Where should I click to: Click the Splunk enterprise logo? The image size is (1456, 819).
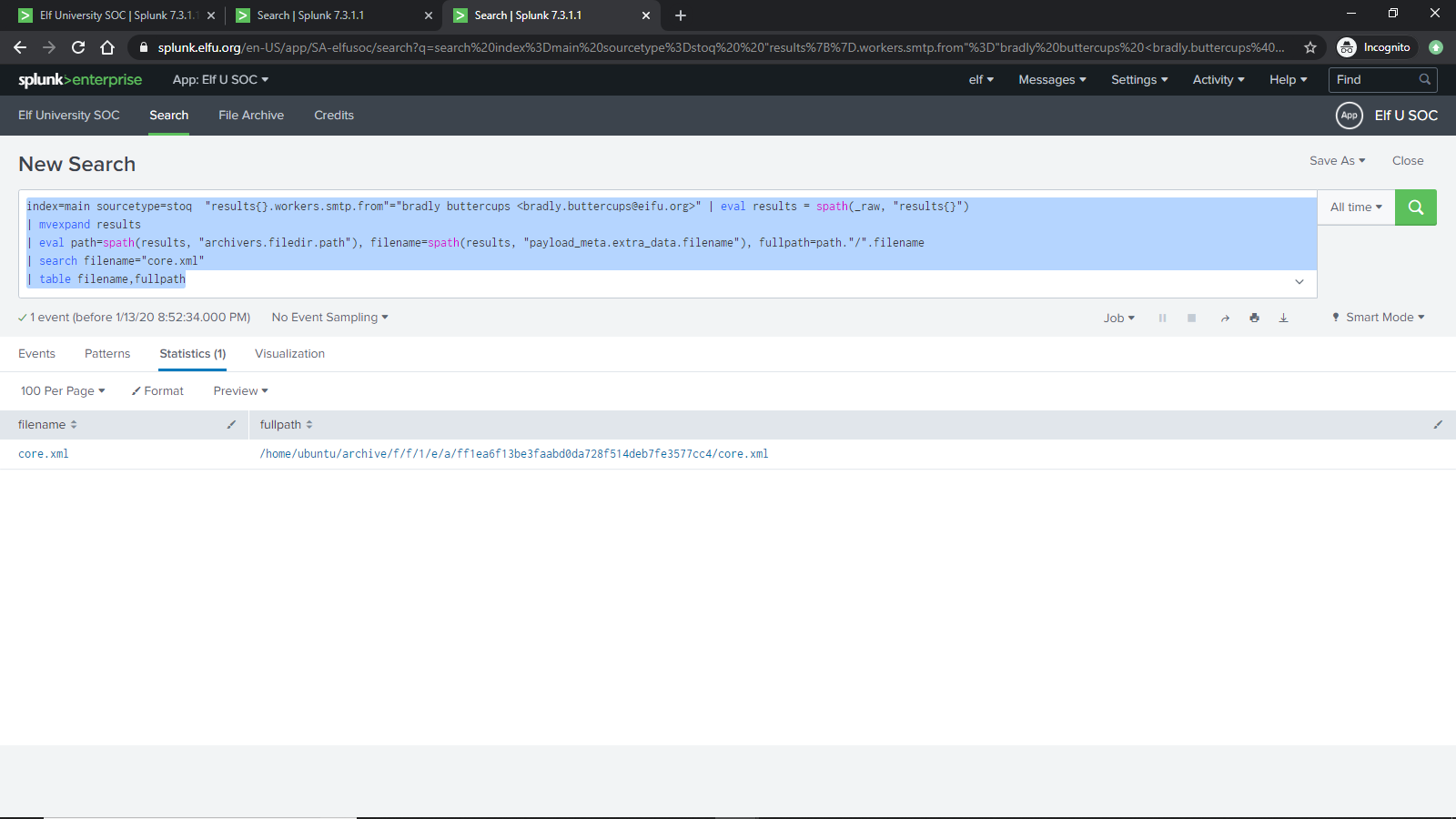pos(80,80)
